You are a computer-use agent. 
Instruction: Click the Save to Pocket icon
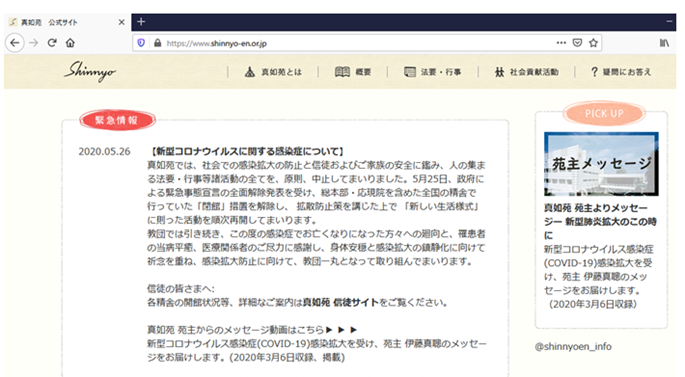tap(578, 43)
